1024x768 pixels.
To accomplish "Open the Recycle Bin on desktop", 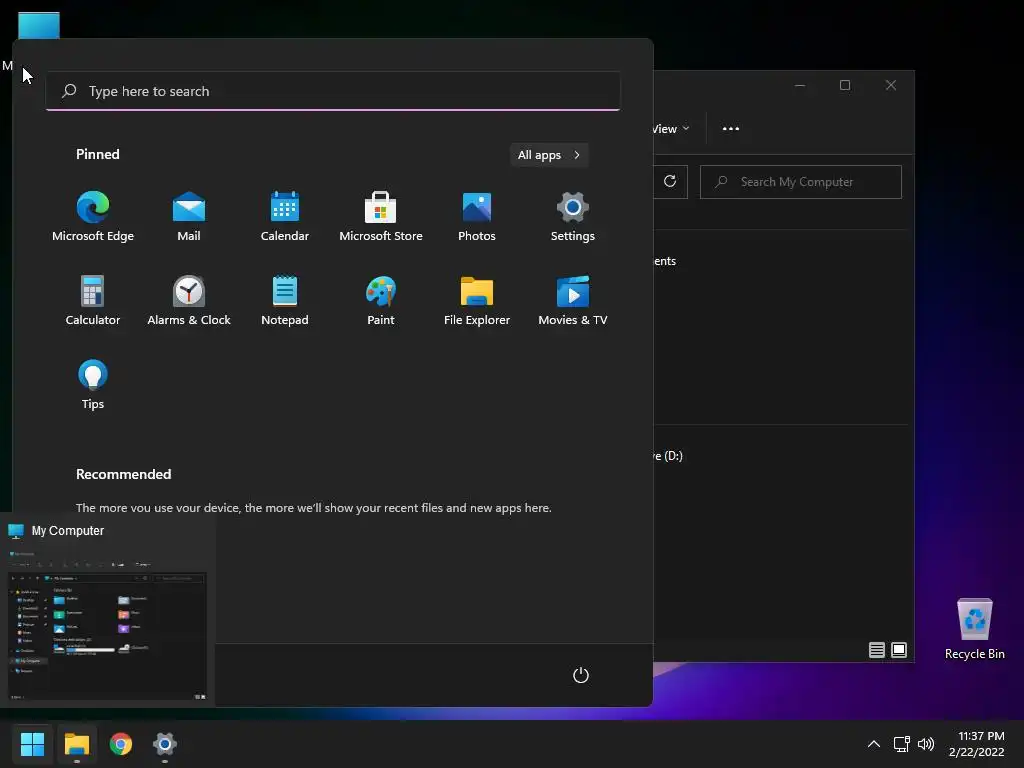I will click(974, 628).
